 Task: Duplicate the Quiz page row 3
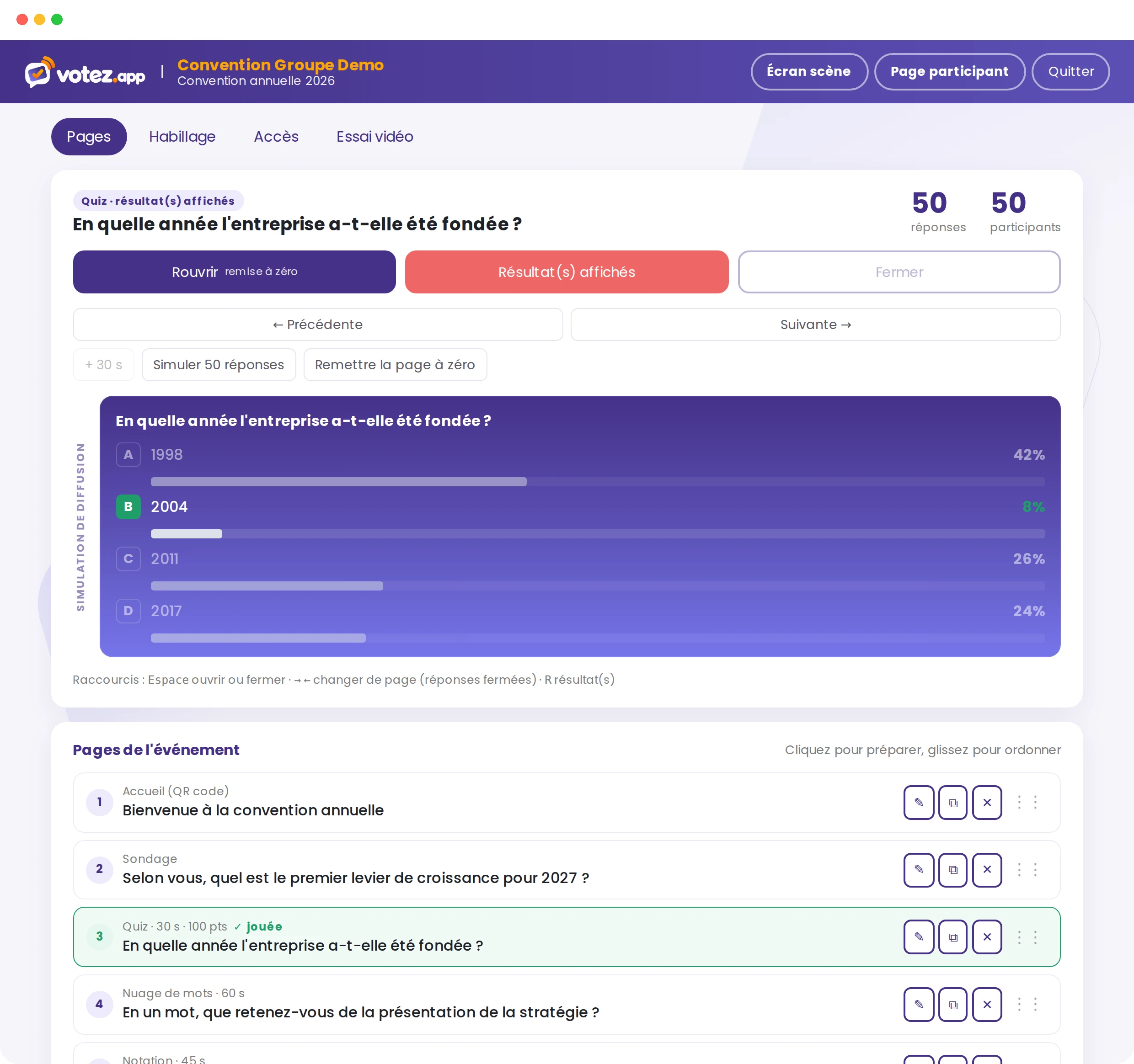coord(952,937)
